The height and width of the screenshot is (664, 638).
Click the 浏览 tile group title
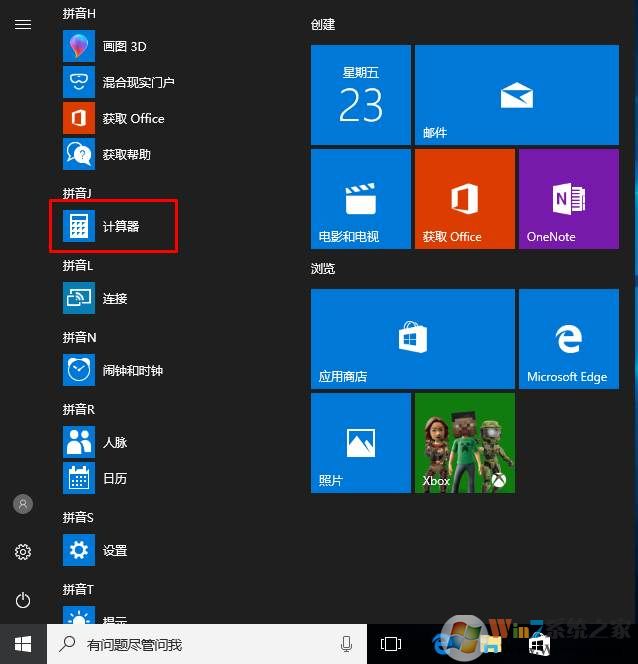tap(323, 268)
